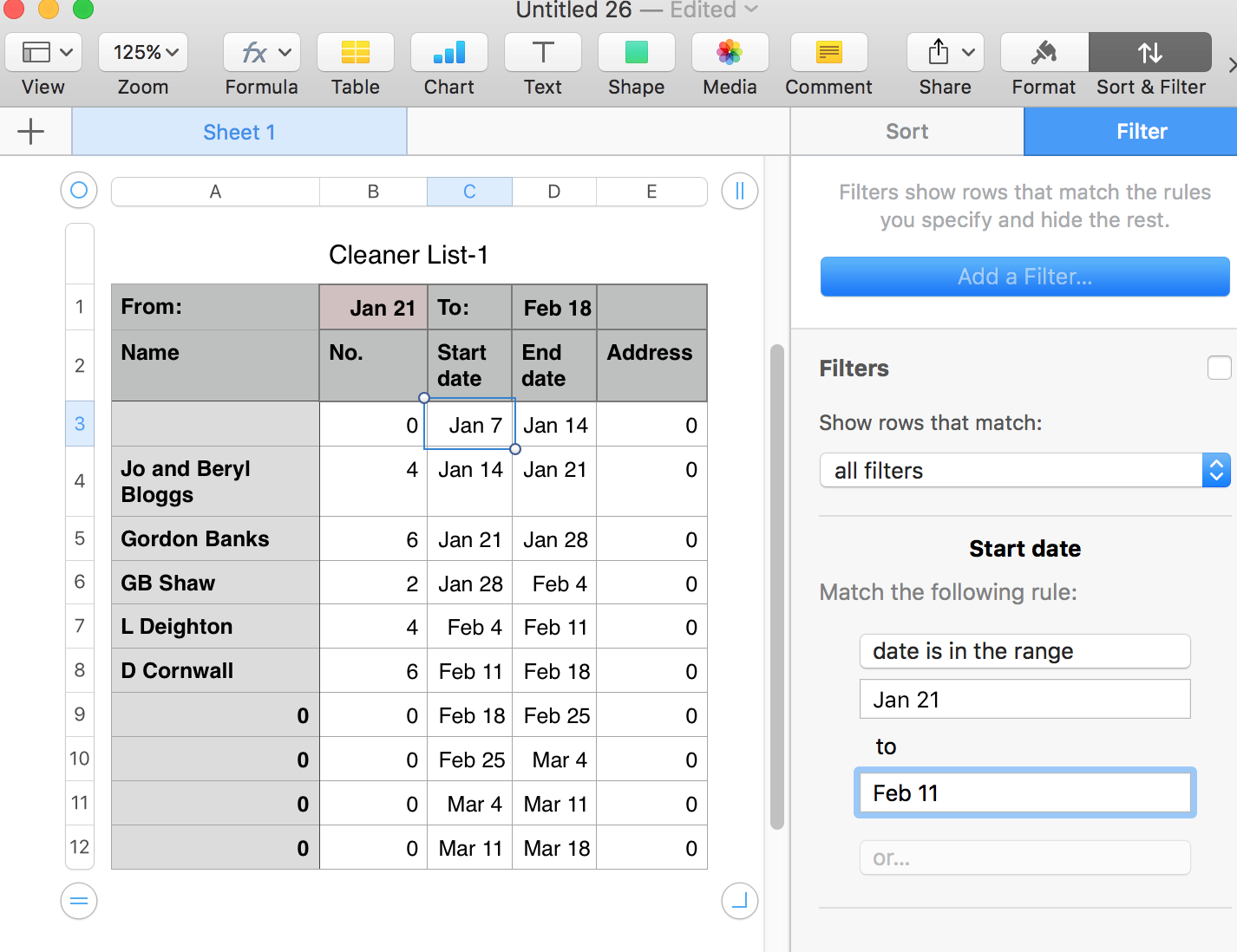Open the Formula toolbar button
Viewport: 1237px width, 952px height.
pos(261,54)
